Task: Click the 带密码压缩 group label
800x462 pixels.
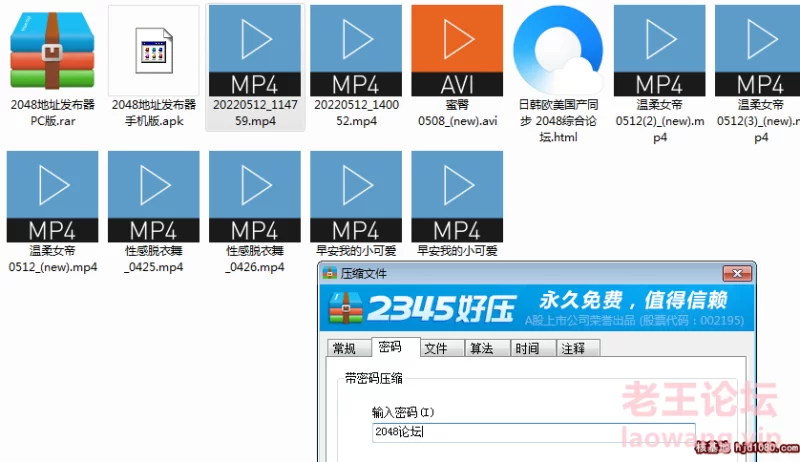Action: point(373,378)
